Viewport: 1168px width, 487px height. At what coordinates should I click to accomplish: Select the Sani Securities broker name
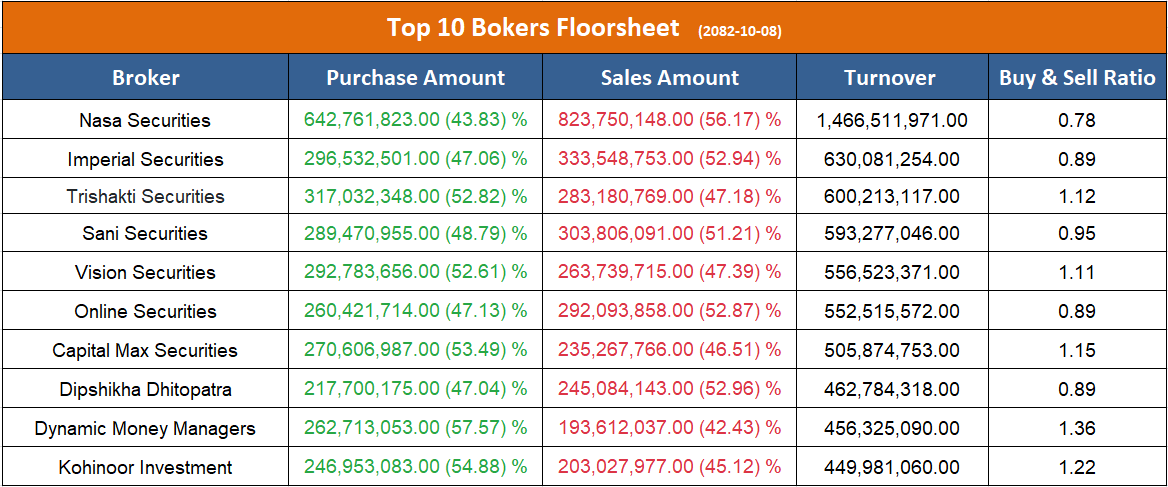pyautogui.click(x=145, y=234)
